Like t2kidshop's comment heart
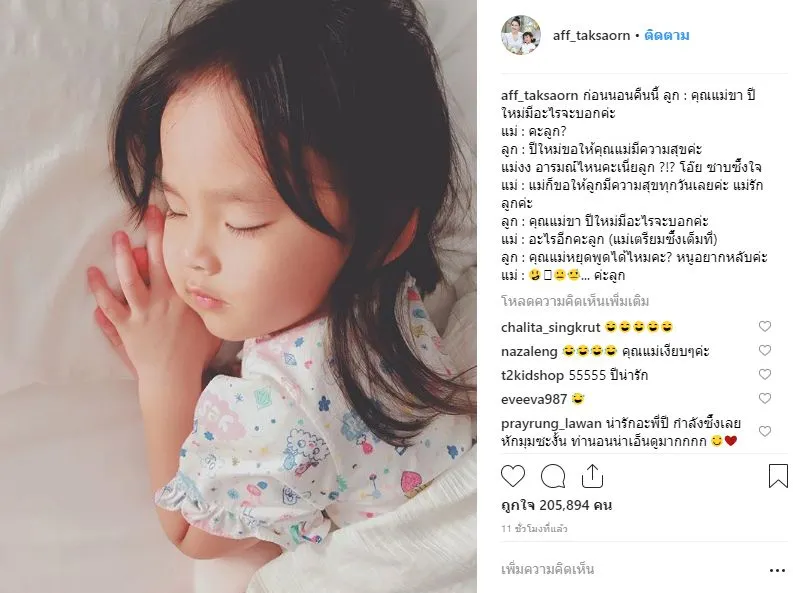Image resolution: width=793 pixels, height=593 pixels. coord(765,374)
